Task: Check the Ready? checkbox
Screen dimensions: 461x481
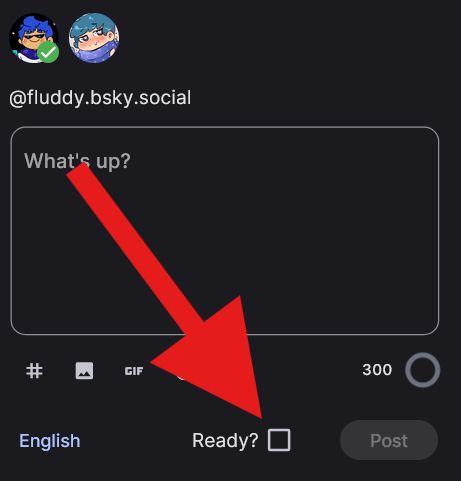Action: pyautogui.click(x=279, y=440)
